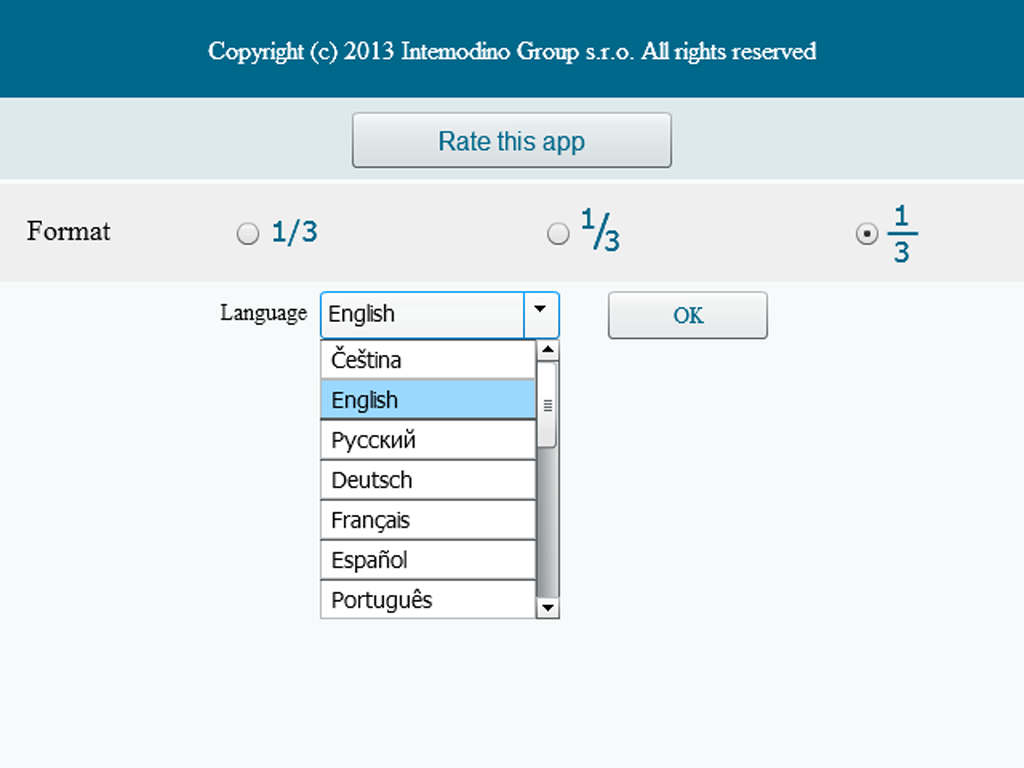
Task: Click the scrollbar track below the thumb
Action: point(547,520)
